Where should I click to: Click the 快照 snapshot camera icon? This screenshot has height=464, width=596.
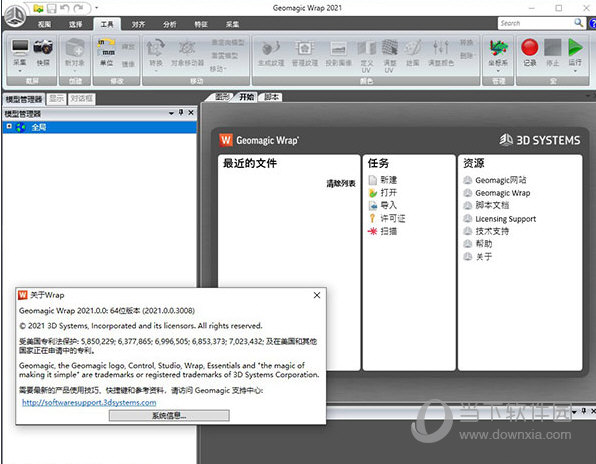tap(43, 47)
